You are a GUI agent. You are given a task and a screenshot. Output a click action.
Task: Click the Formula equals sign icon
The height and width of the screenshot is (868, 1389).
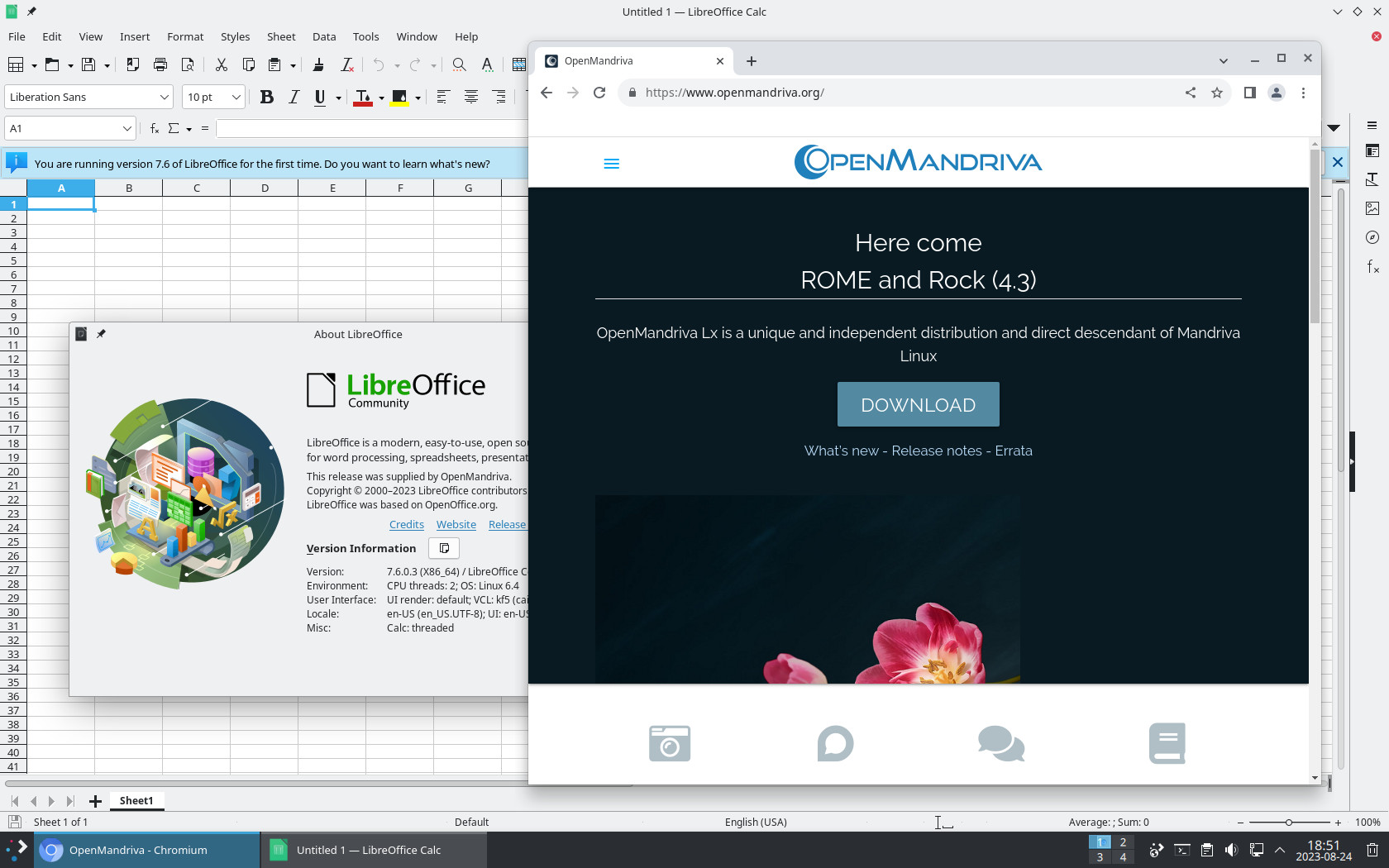(x=205, y=128)
